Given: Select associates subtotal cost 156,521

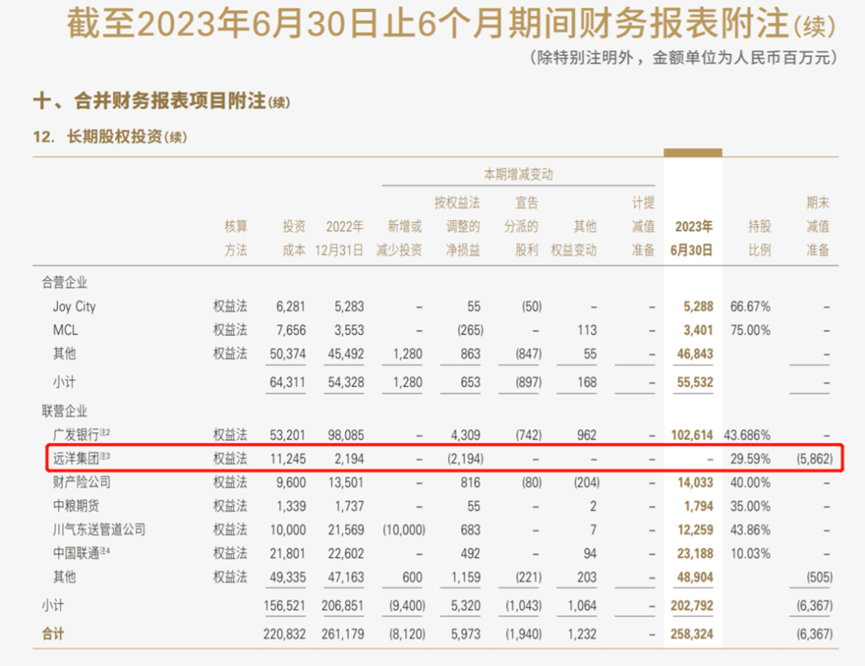Looking at the screenshot, I should coord(285,605).
